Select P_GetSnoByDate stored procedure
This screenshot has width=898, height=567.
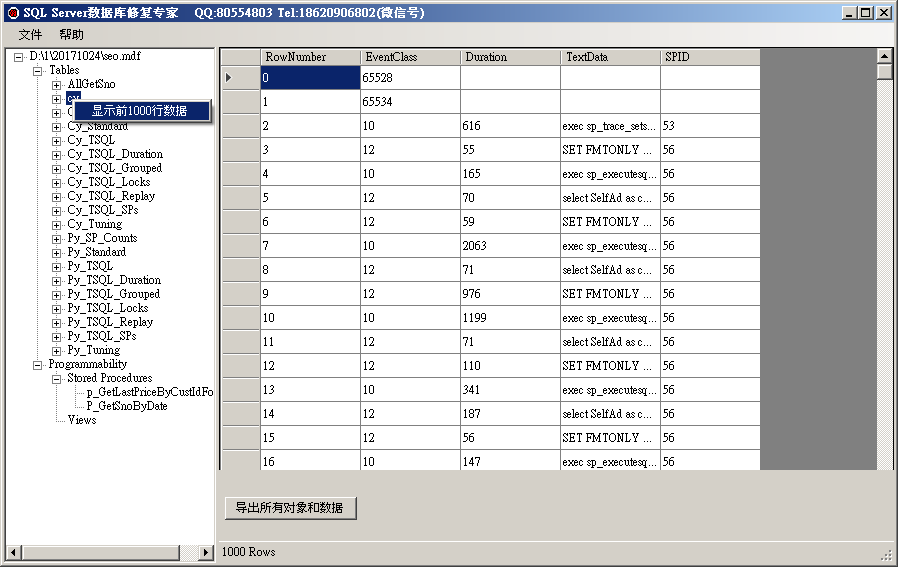(127, 406)
